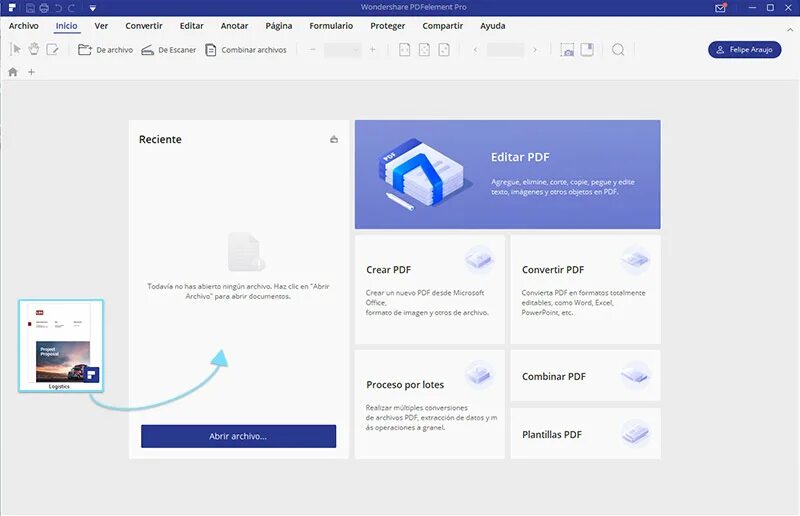Click the first page-fit icon
Image resolution: width=800 pixels, height=516 pixels.
[404, 50]
